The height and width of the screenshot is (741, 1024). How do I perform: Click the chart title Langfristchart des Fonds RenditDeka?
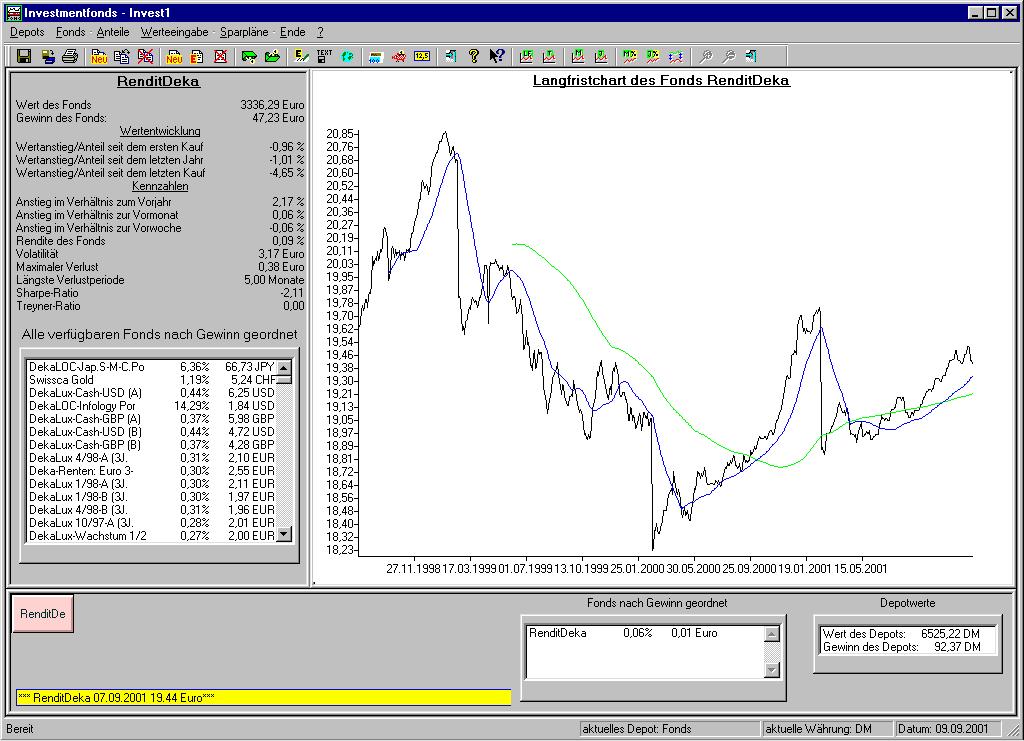(661, 80)
